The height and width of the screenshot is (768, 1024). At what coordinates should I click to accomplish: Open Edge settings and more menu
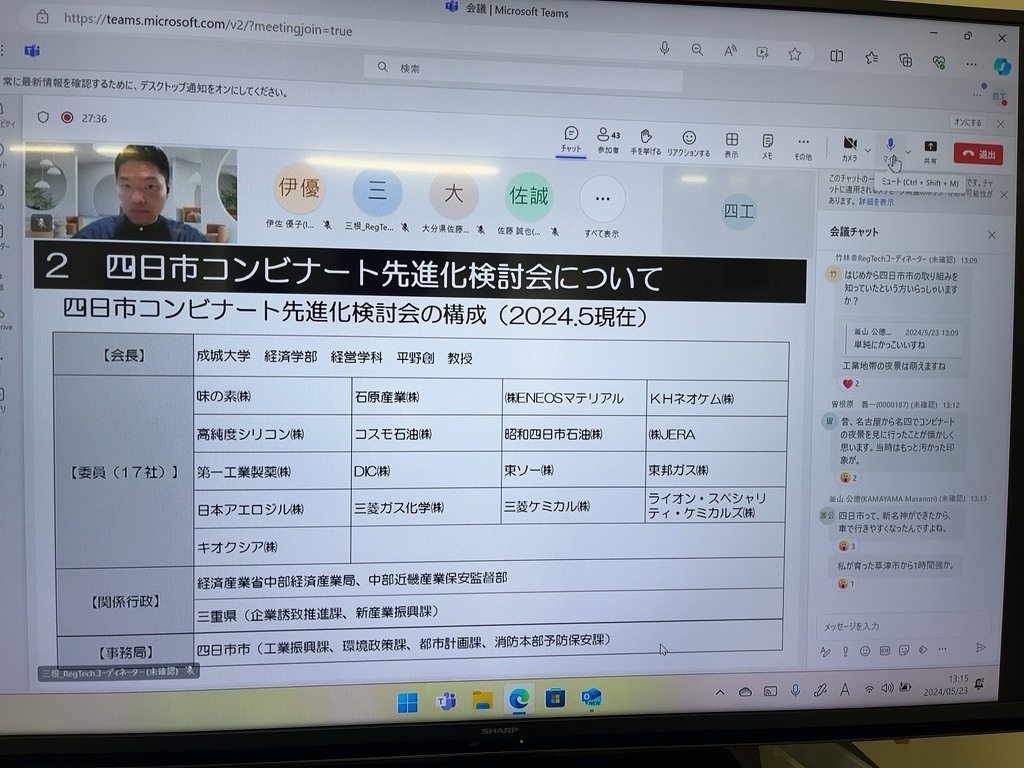point(971,64)
